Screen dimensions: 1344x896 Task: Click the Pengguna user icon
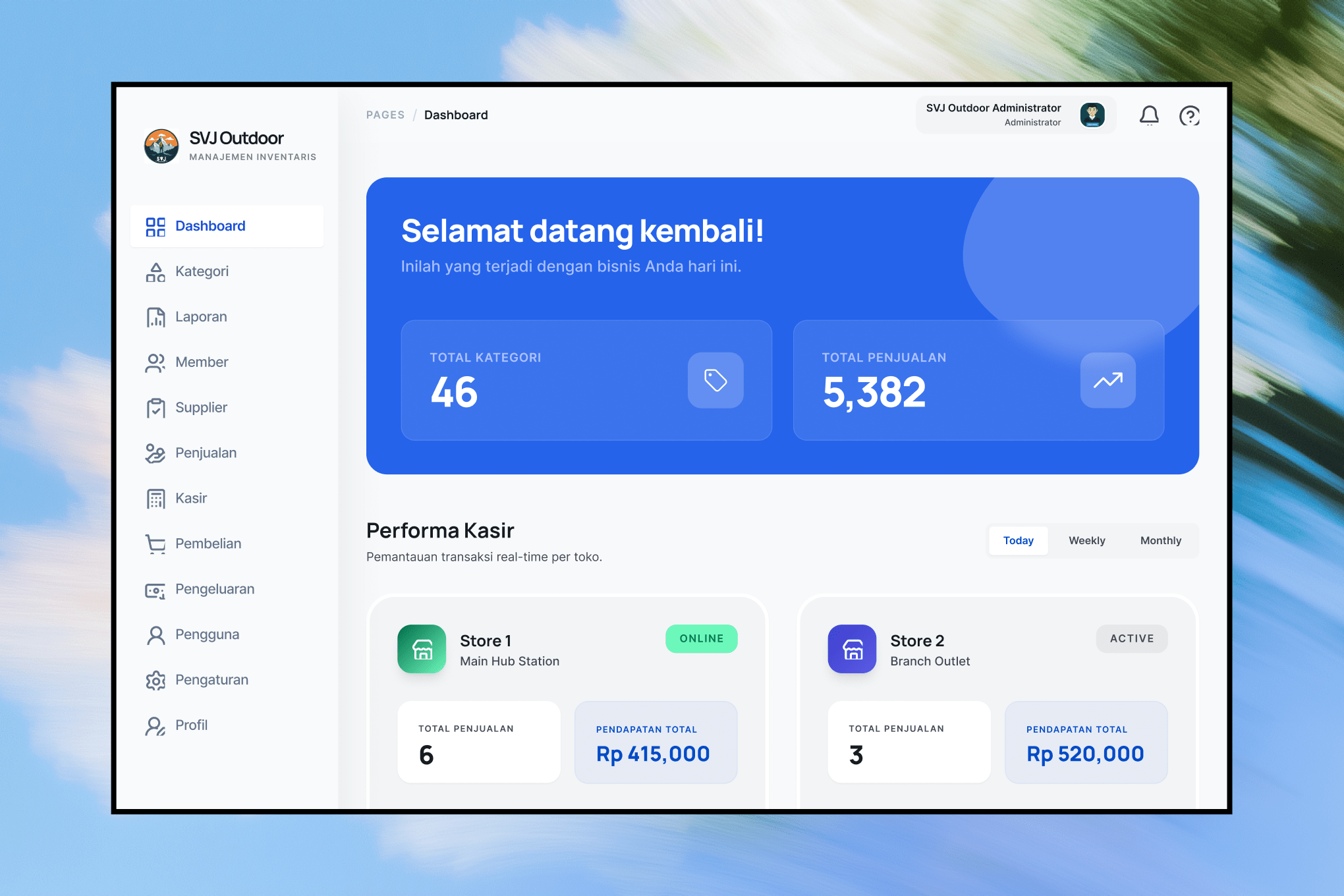coord(155,635)
